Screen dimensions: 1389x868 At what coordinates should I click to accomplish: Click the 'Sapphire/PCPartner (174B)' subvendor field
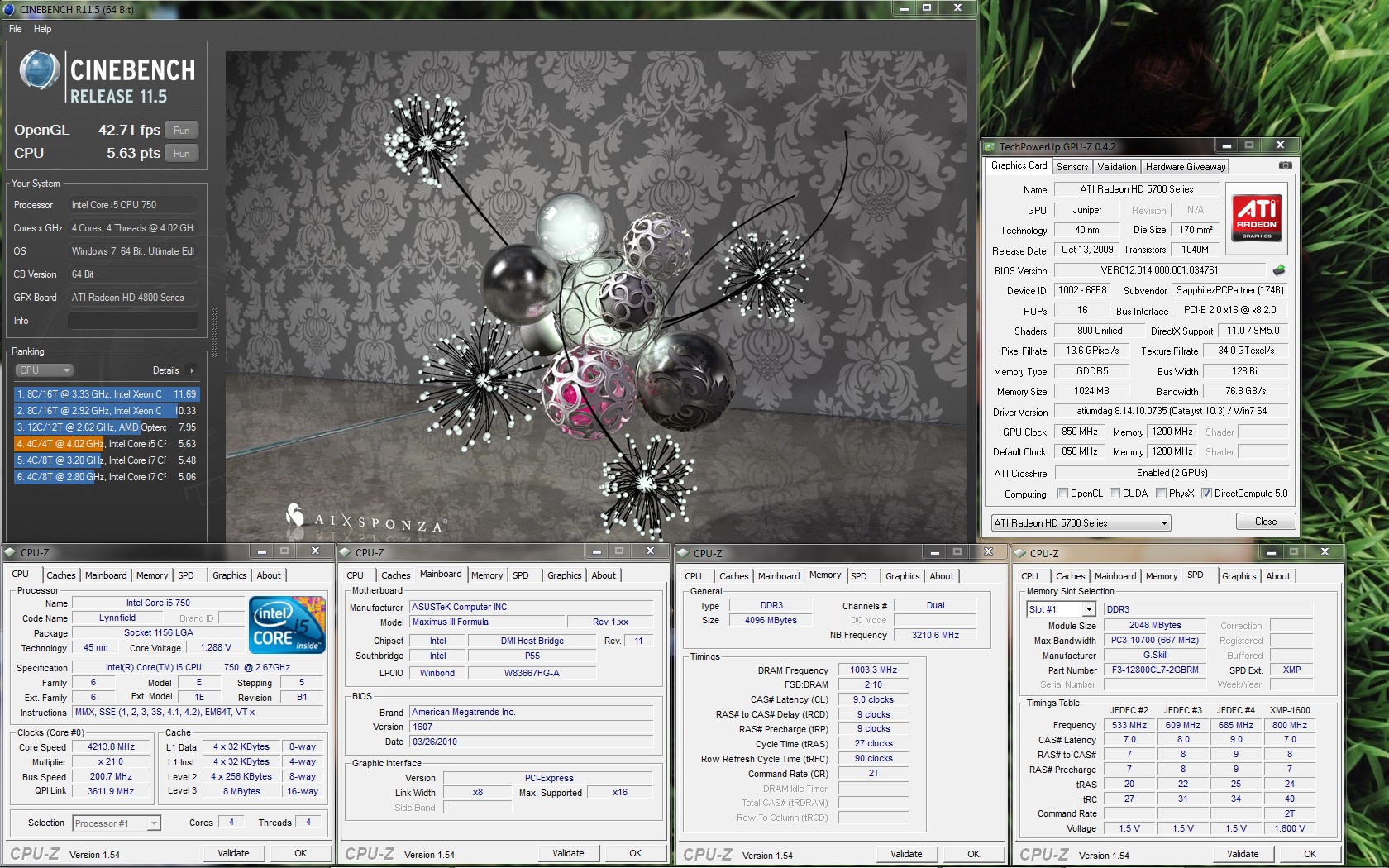1229,290
